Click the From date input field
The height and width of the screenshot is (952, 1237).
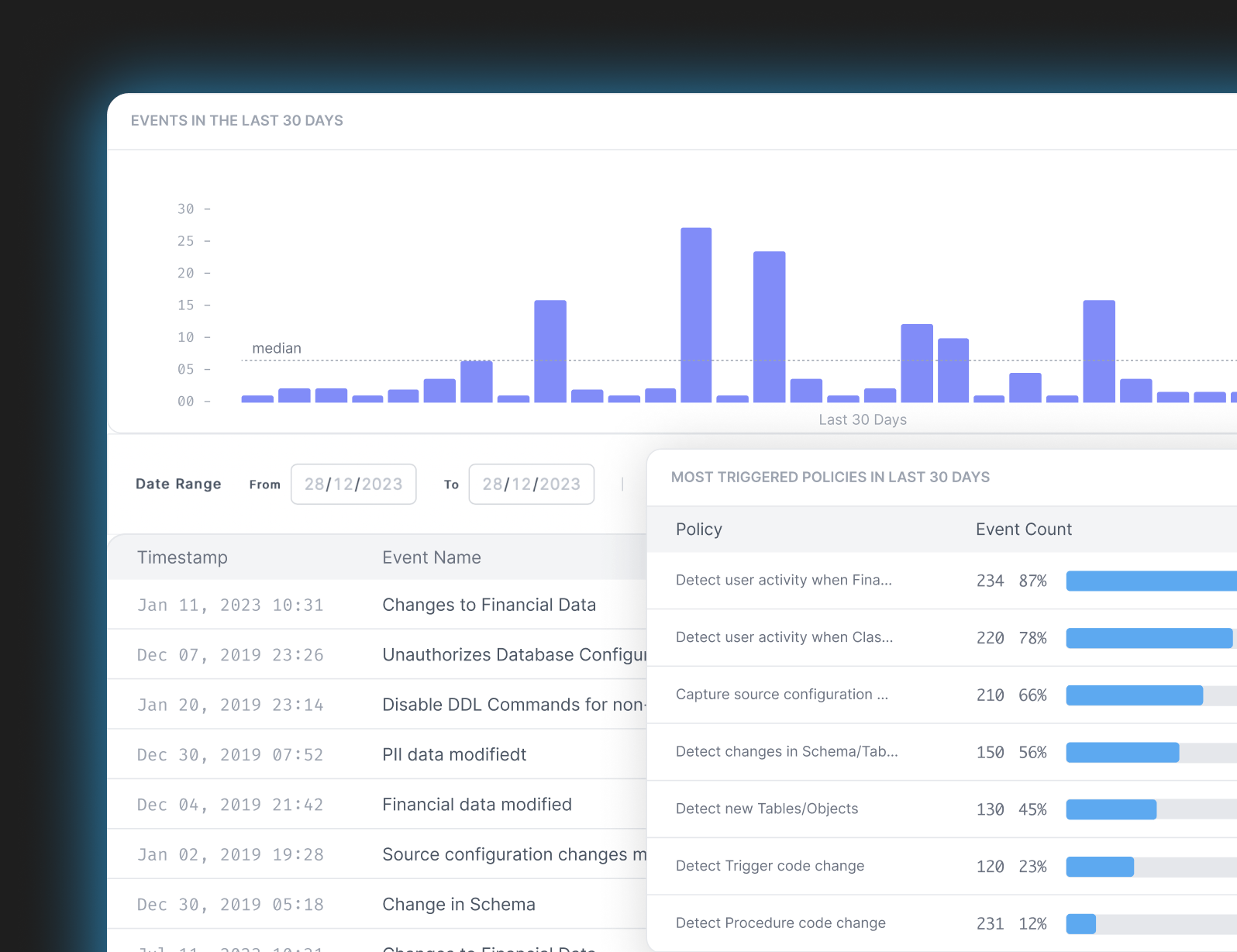pos(353,485)
